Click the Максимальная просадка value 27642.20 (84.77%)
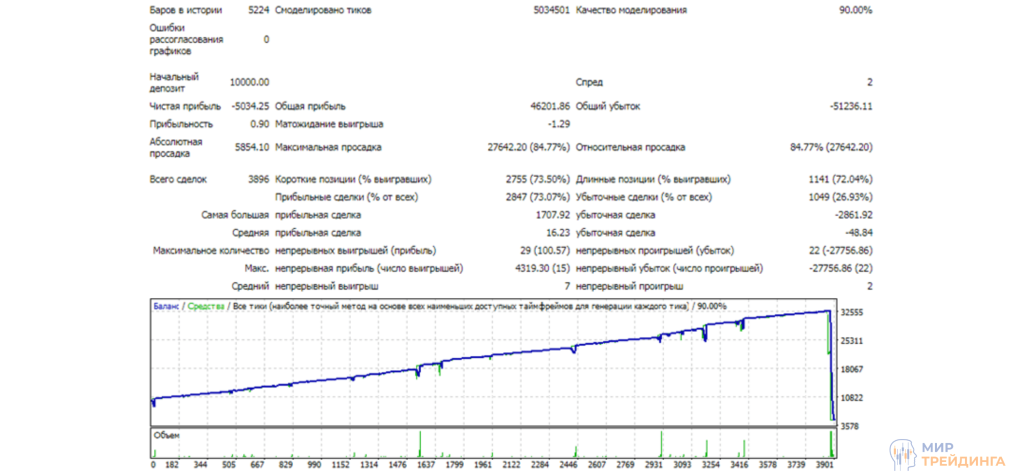Viewport: 1024px width, 473px height. [x=528, y=148]
